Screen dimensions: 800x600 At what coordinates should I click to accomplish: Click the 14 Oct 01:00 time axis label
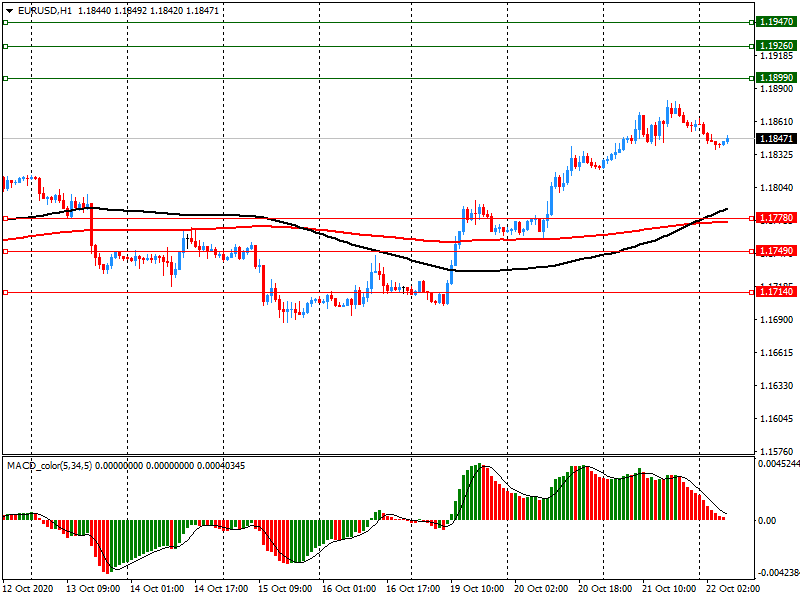tap(157, 589)
